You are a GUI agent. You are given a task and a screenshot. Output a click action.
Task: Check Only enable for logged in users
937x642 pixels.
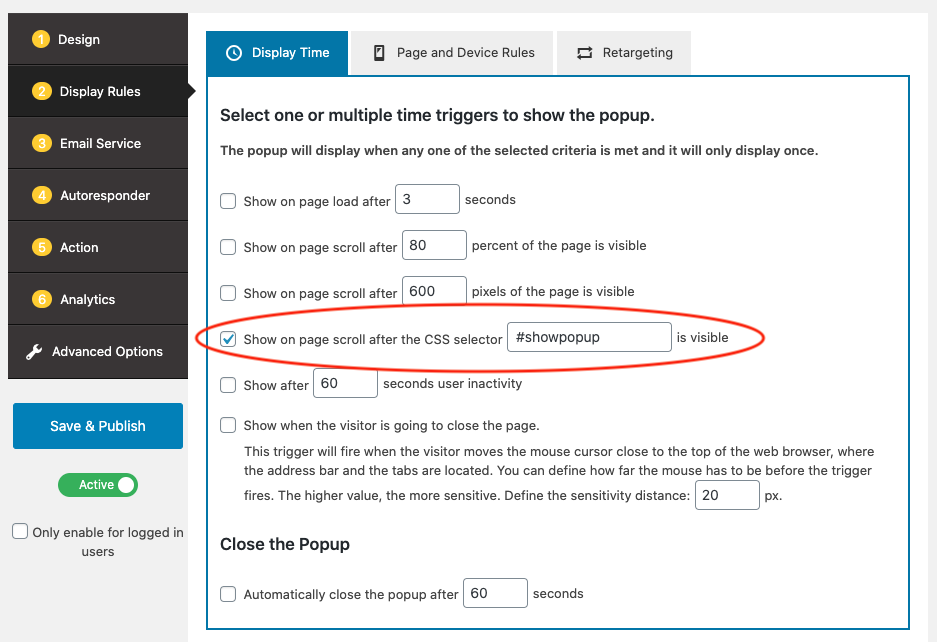pos(20,532)
